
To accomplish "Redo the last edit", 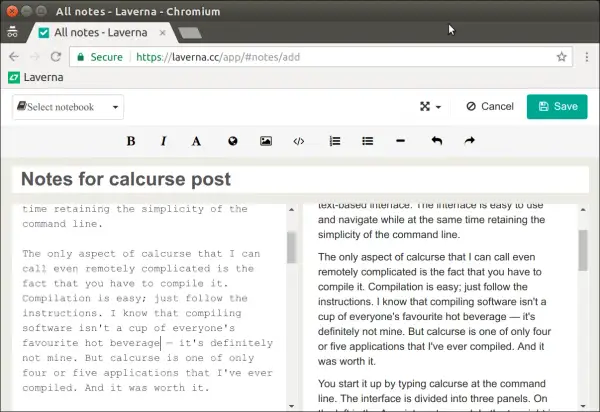I will pos(470,141).
